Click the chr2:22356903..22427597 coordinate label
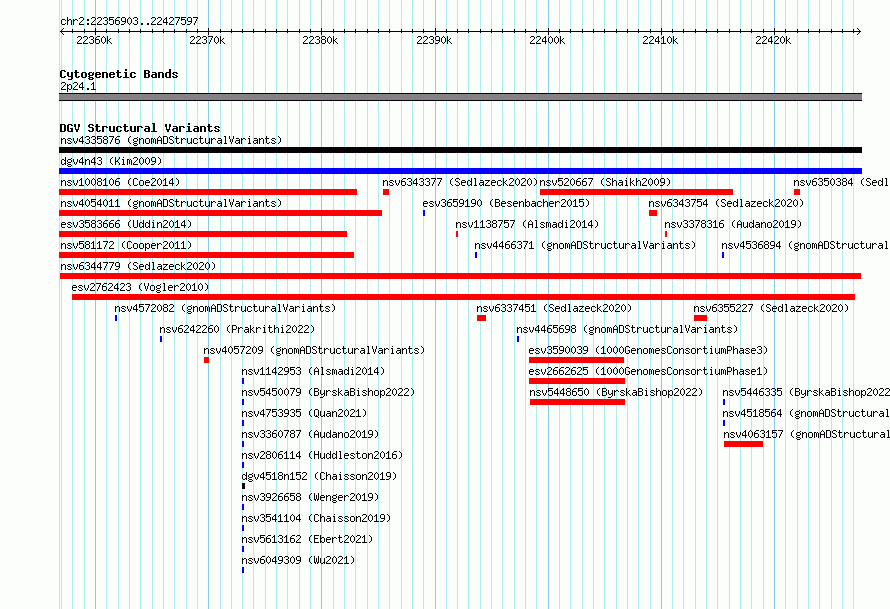Screen dimensions: 890x609 (129, 22)
